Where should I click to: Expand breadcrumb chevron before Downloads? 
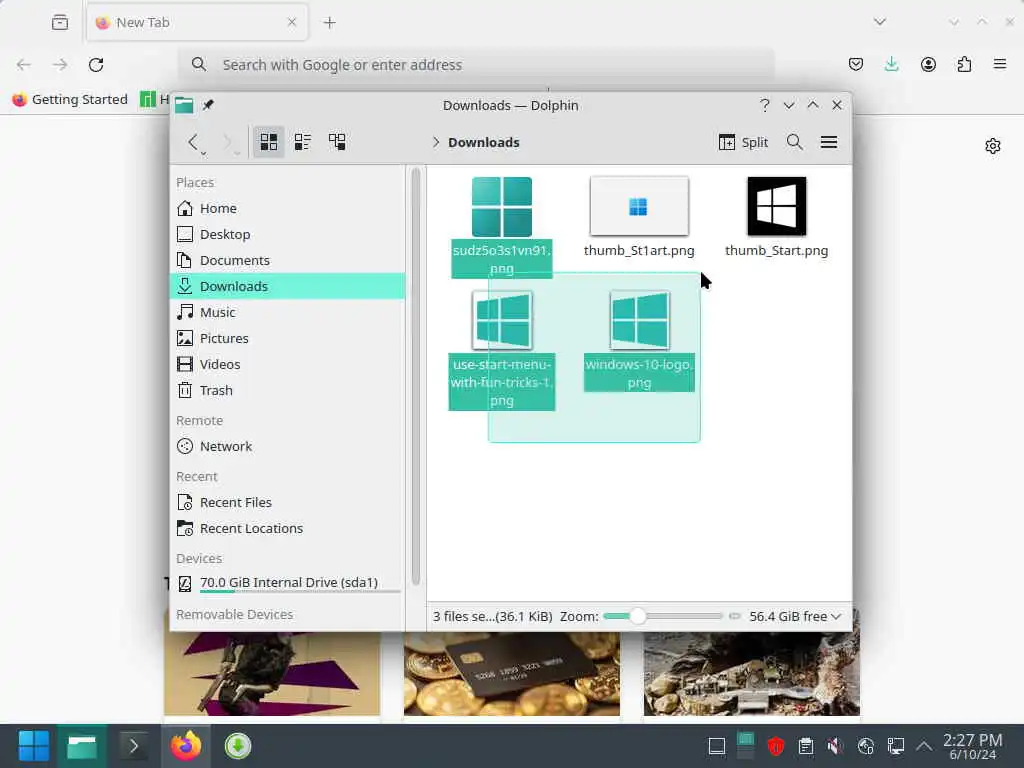436,142
